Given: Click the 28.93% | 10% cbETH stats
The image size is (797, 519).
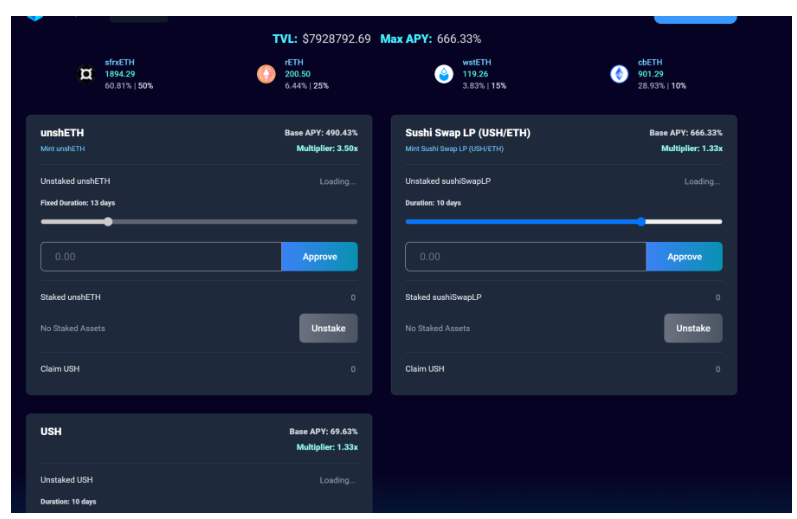Looking at the screenshot, I should click(x=662, y=86).
